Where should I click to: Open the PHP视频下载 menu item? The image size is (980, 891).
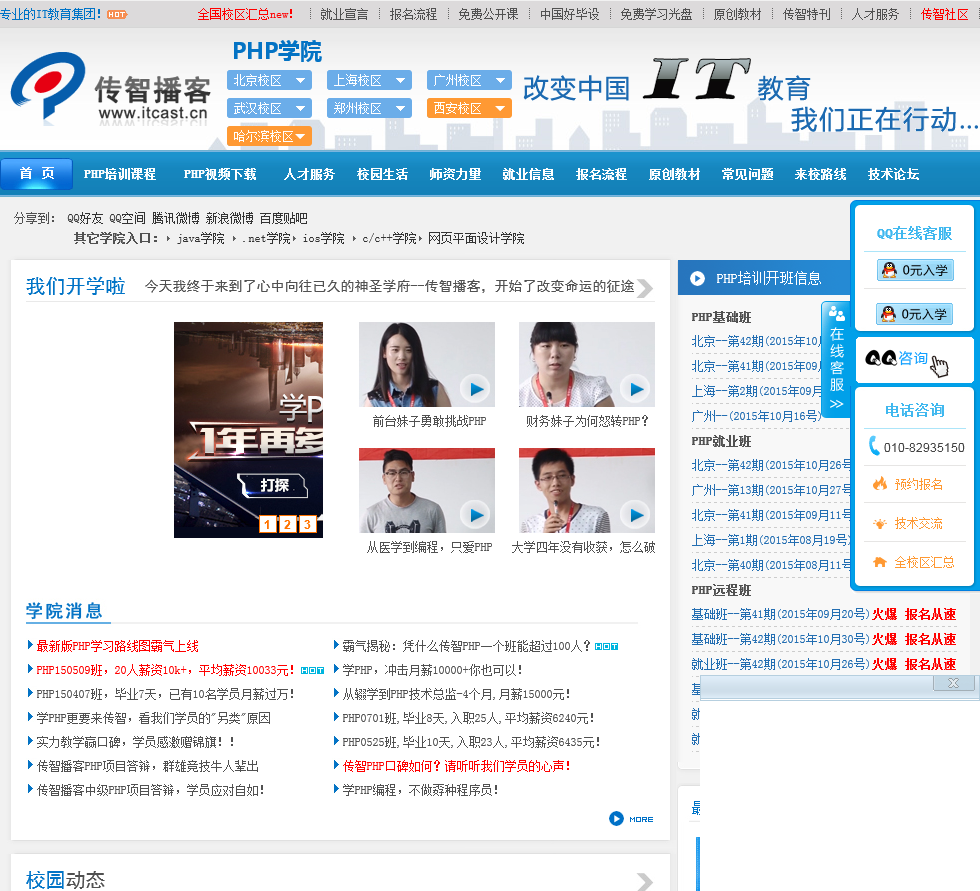click(220, 174)
